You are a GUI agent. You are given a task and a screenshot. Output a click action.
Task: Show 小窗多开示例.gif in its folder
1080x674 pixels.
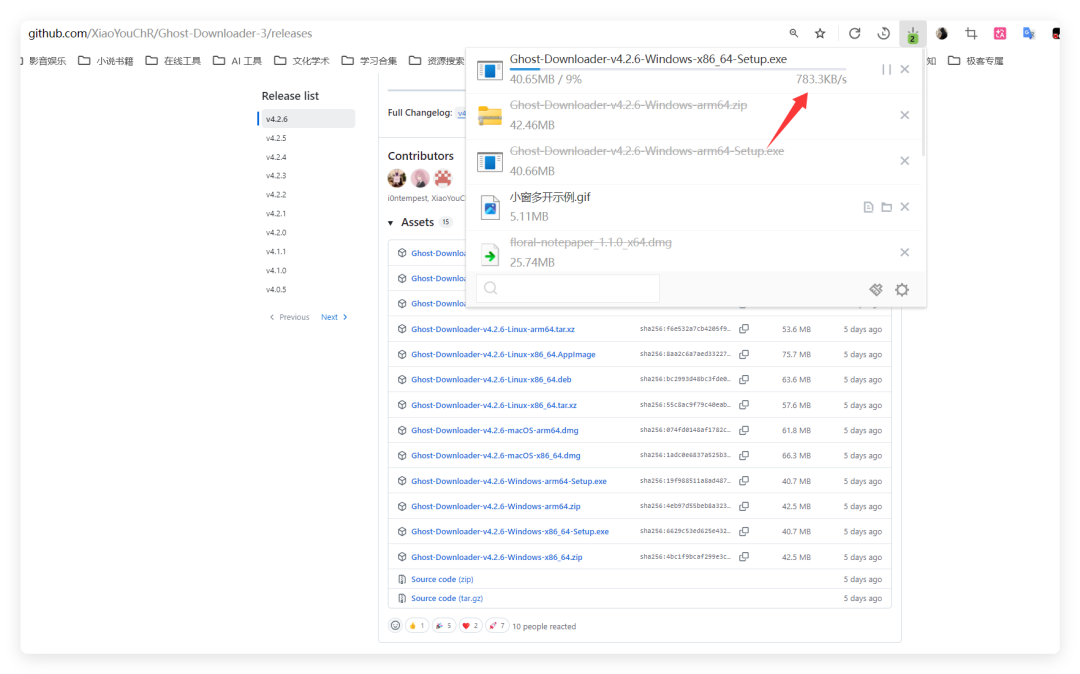click(x=886, y=207)
